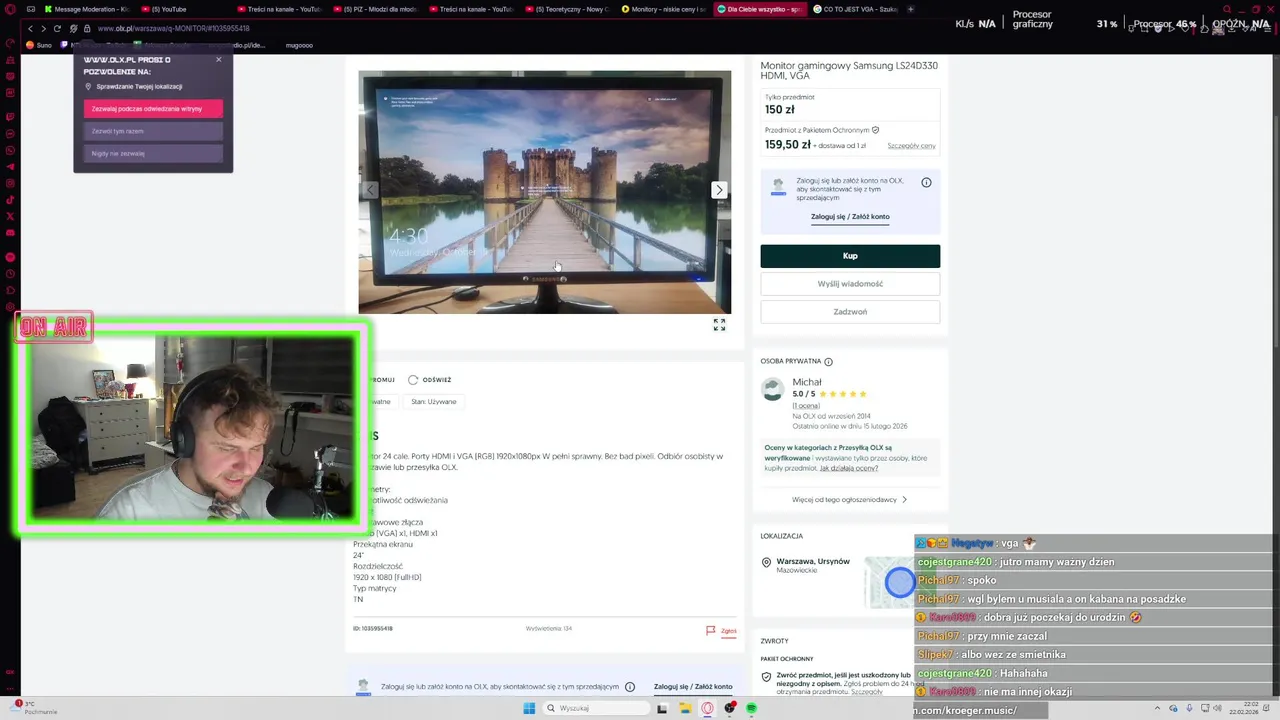This screenshot has width=1280, height=720.
Task: Open Opera GX logo menu
Action: click(x=11, y=9)
